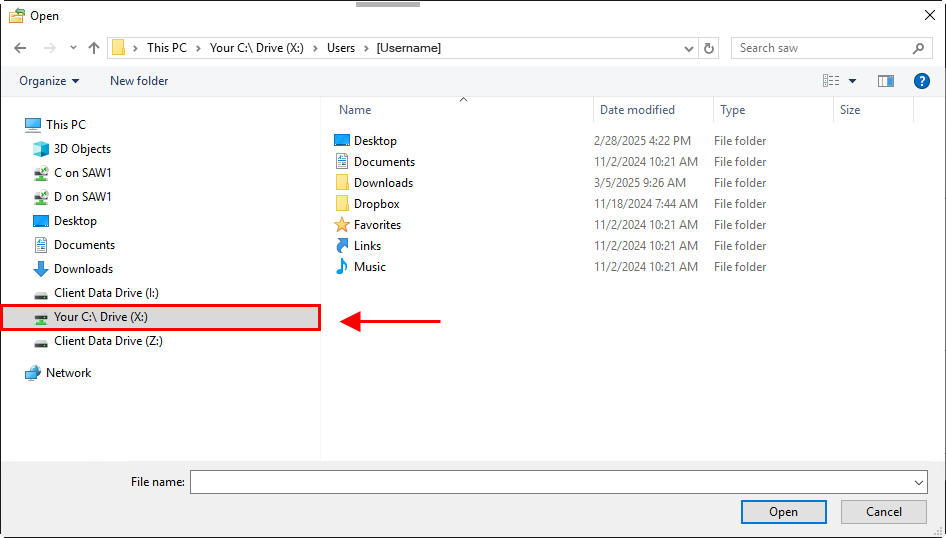Click the search magnifier icon
This screenshot has height=538, width=946.
tap(918, 48)
